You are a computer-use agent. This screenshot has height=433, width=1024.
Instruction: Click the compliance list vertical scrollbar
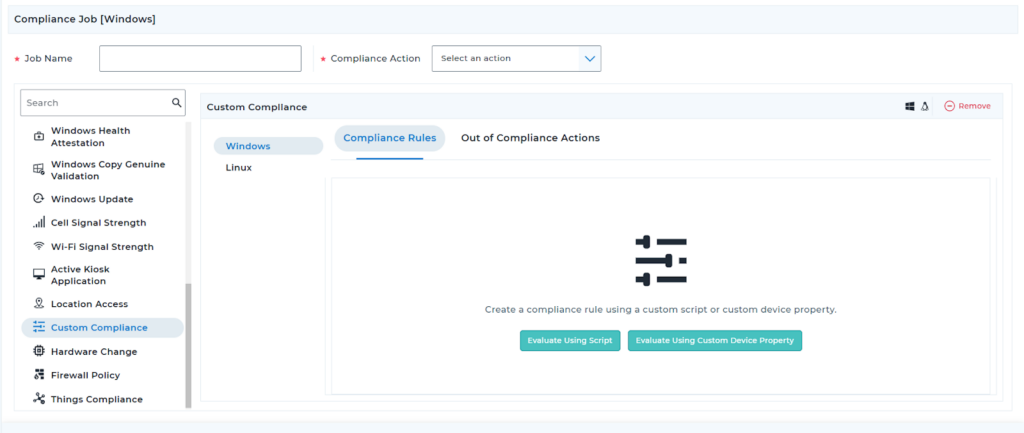[x=188, y=345]
